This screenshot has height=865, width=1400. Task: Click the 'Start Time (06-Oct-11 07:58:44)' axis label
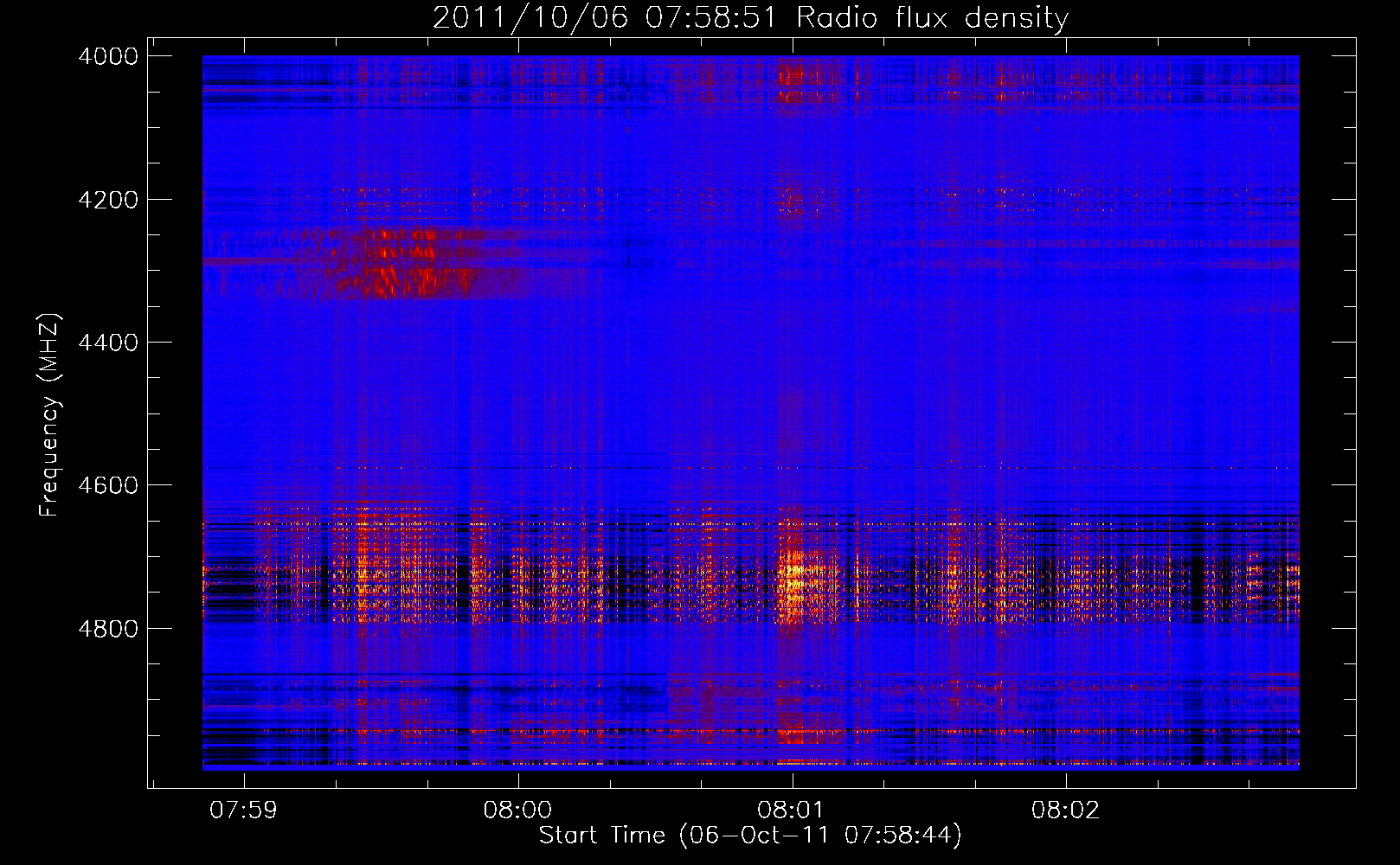(750, 836)
